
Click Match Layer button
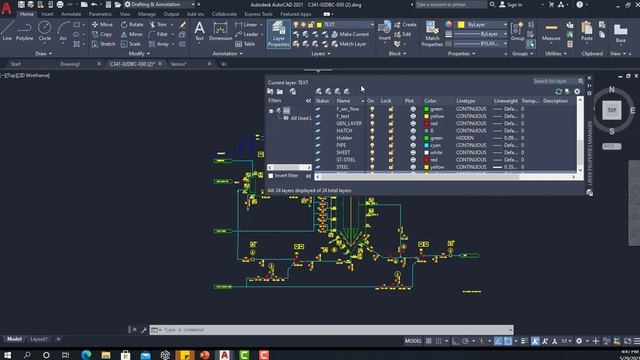(349, 44)
